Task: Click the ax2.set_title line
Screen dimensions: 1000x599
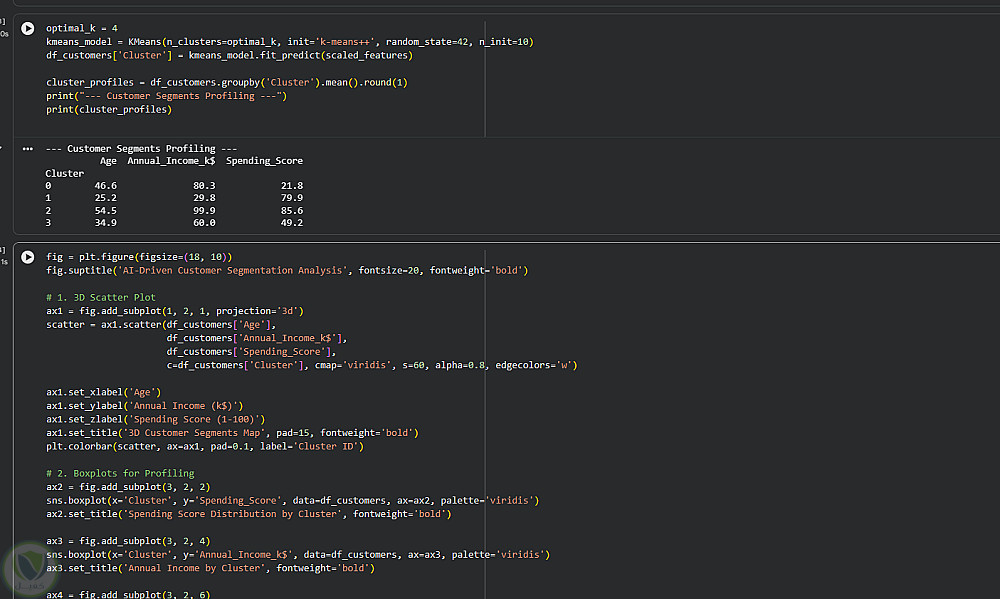Action: pyautogui.click(x=249, y=514)
